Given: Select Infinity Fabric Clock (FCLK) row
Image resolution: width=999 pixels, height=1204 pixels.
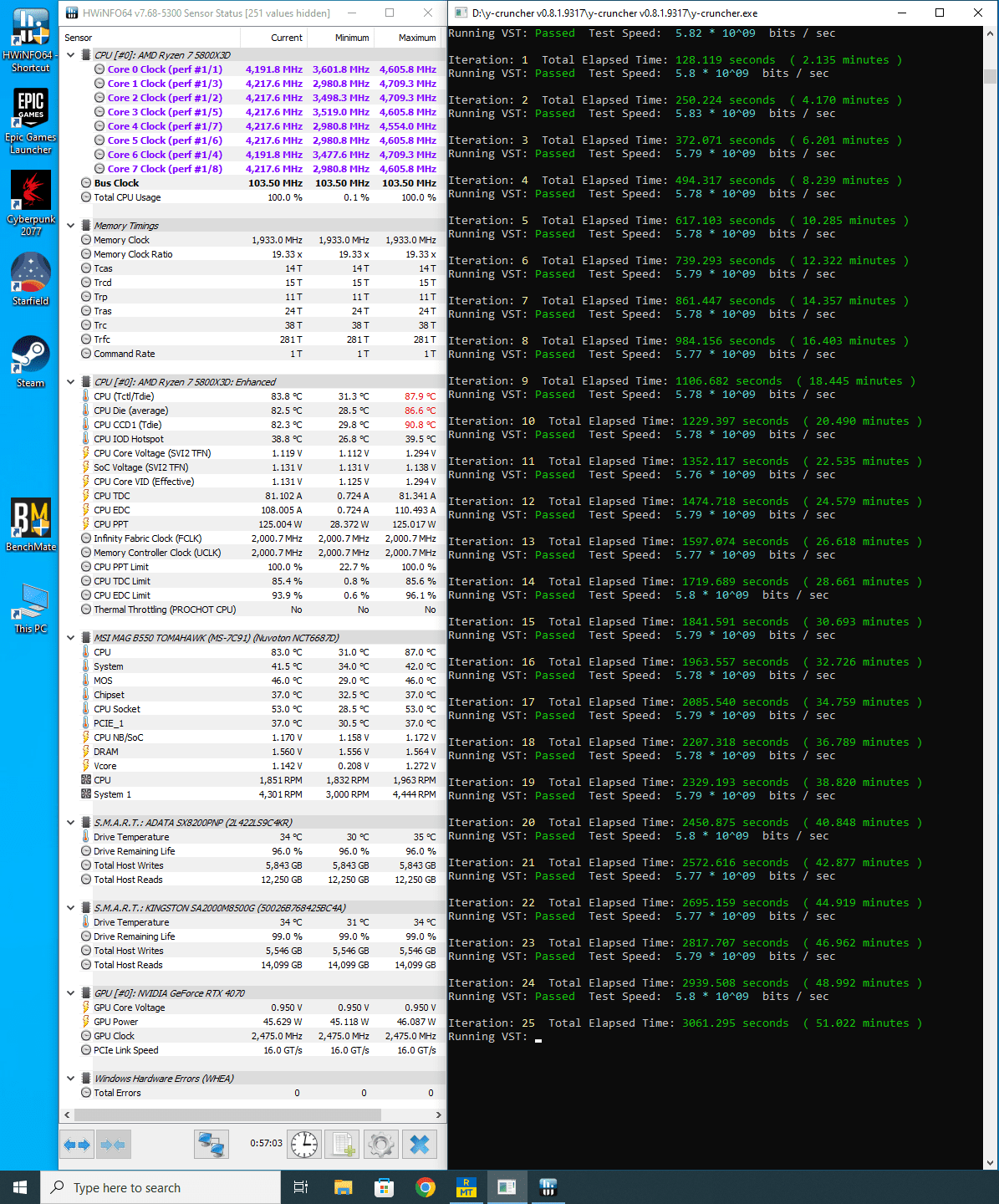Looking at the screenshot, I should 251,538.
